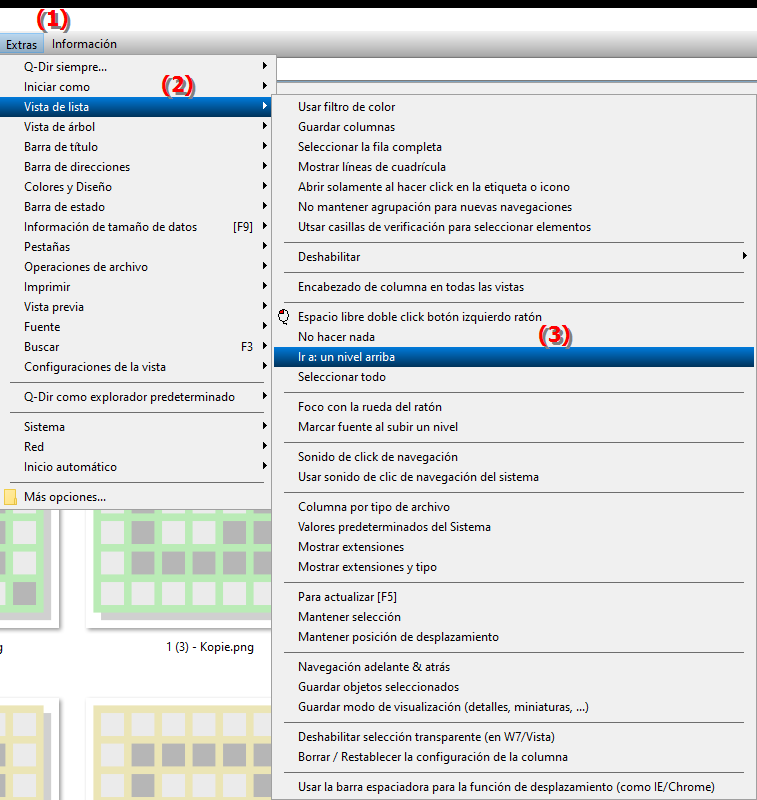Image resolution: width=757 pixels, height=800 pixels.
Task: Expand the Barra de título submenu
Action: (x=137, y=147)
